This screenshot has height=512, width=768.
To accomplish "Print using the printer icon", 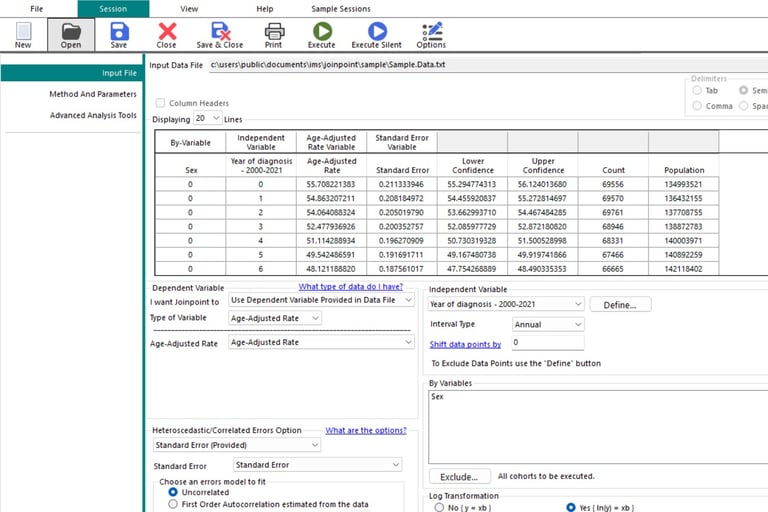I will click(274, 35).
